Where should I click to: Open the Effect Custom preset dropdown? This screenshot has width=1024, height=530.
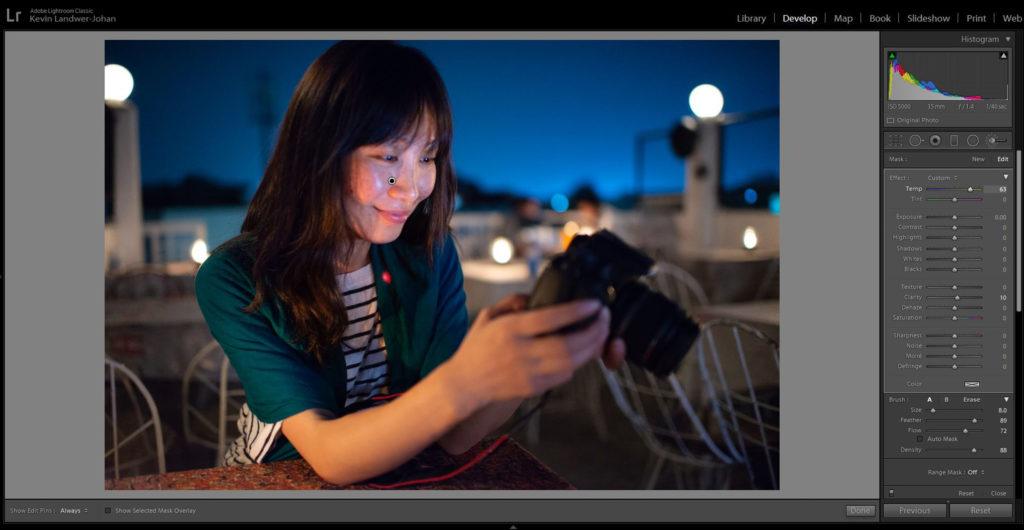point(941,178)
